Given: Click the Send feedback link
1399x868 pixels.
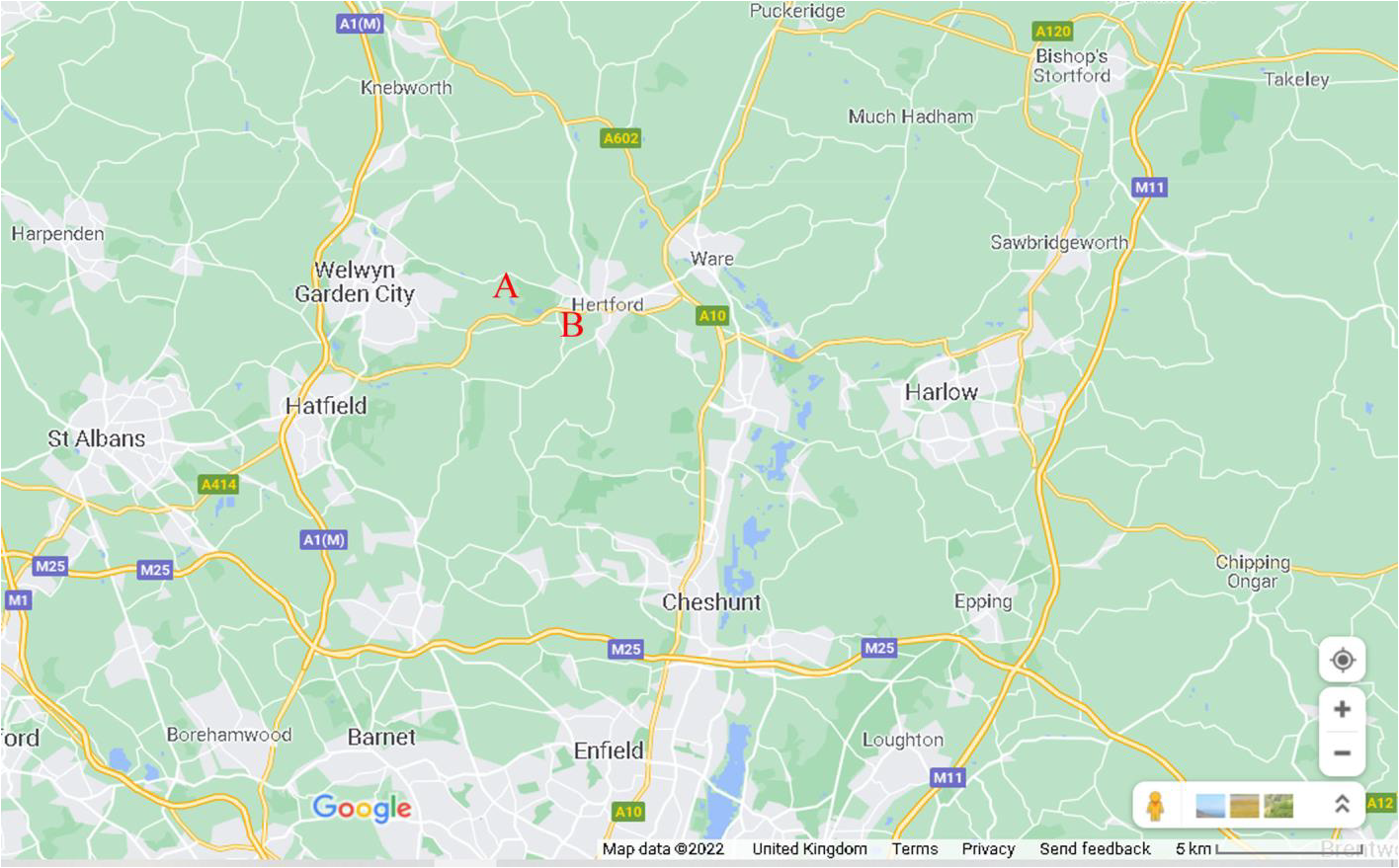Looking at the screenshot, I should [x=1095, y=849].
